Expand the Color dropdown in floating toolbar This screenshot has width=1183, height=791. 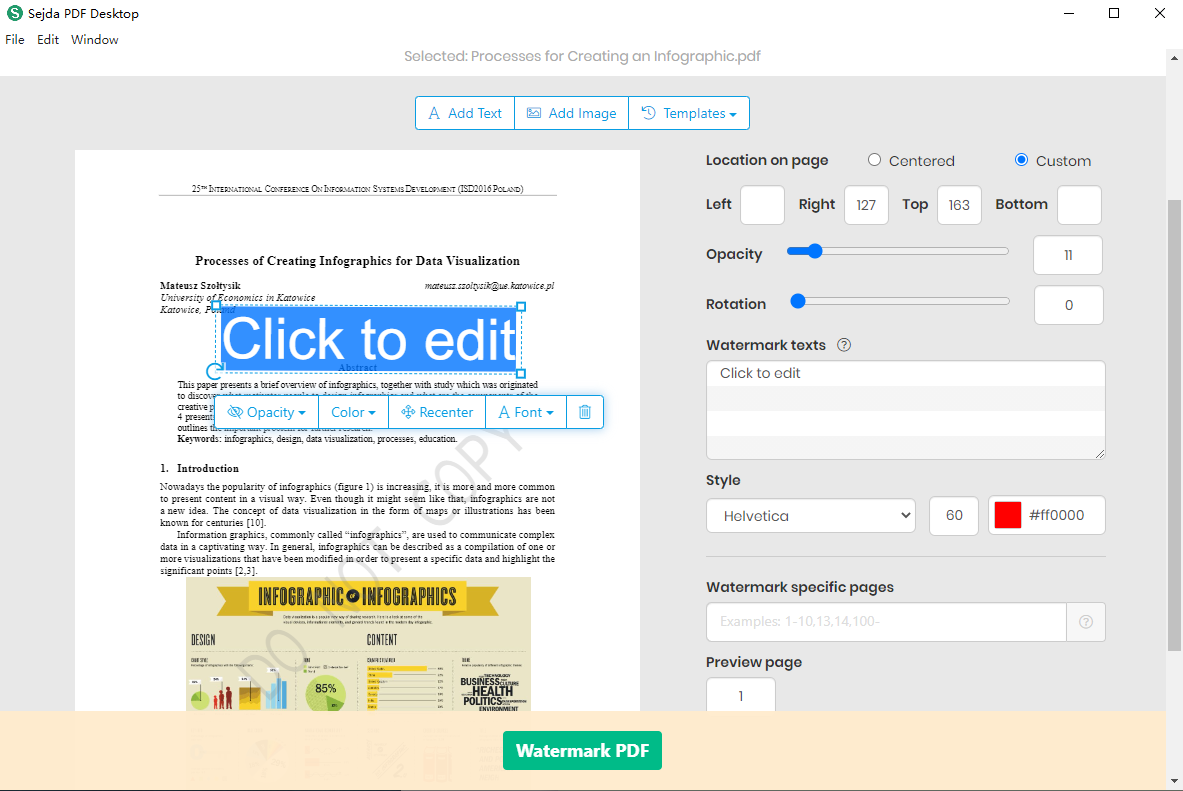353,412
